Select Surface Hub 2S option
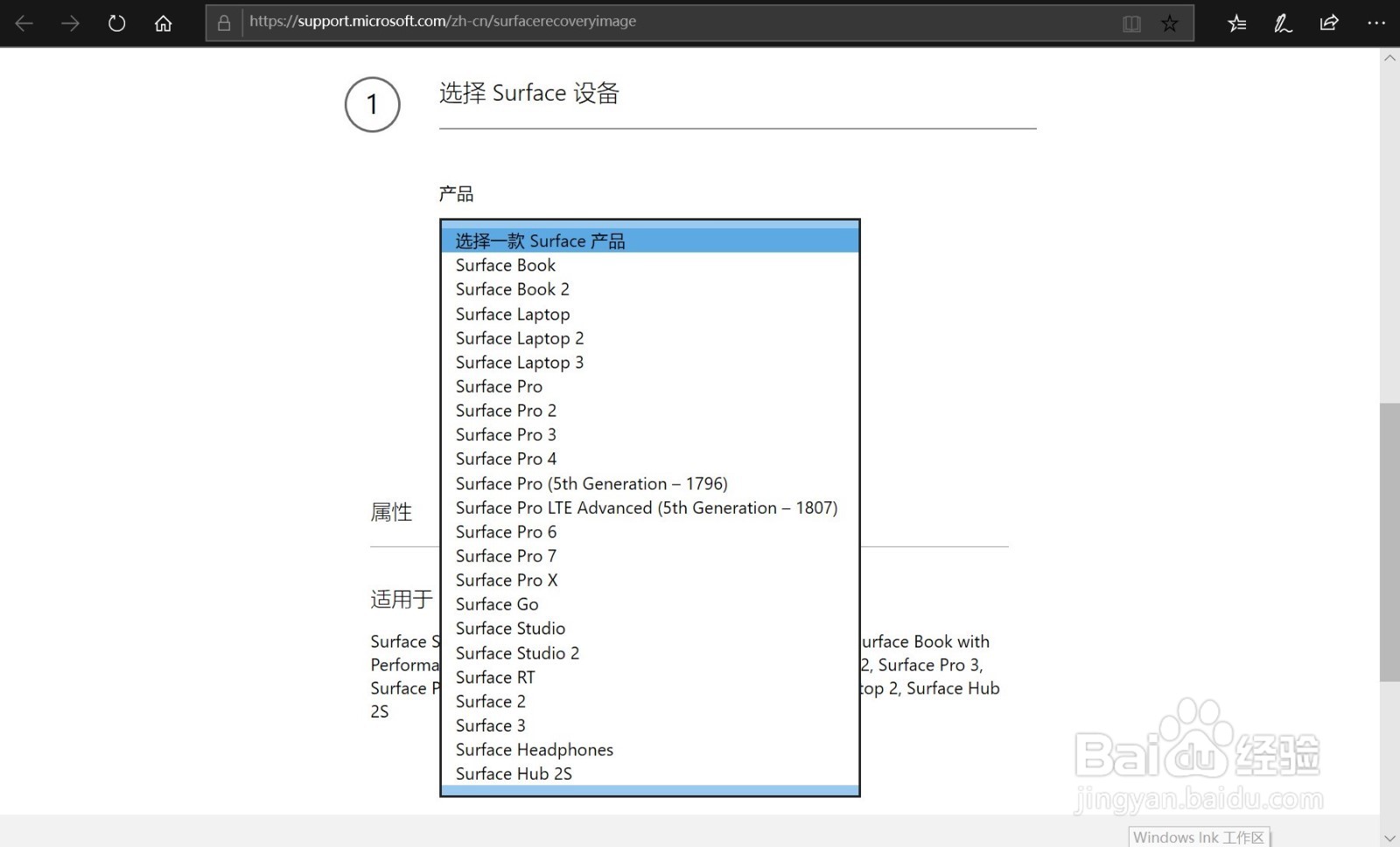Screen dimensions: 1400x847 650,774
